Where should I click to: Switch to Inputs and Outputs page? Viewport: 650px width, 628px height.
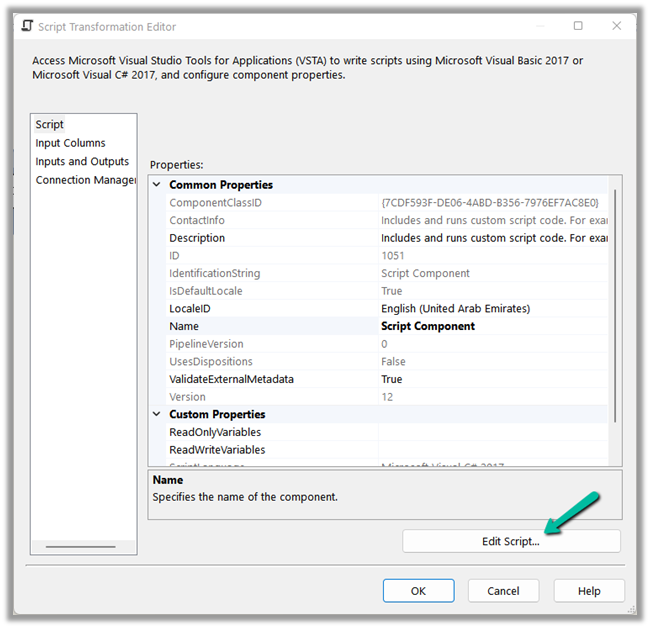[82, 161]
